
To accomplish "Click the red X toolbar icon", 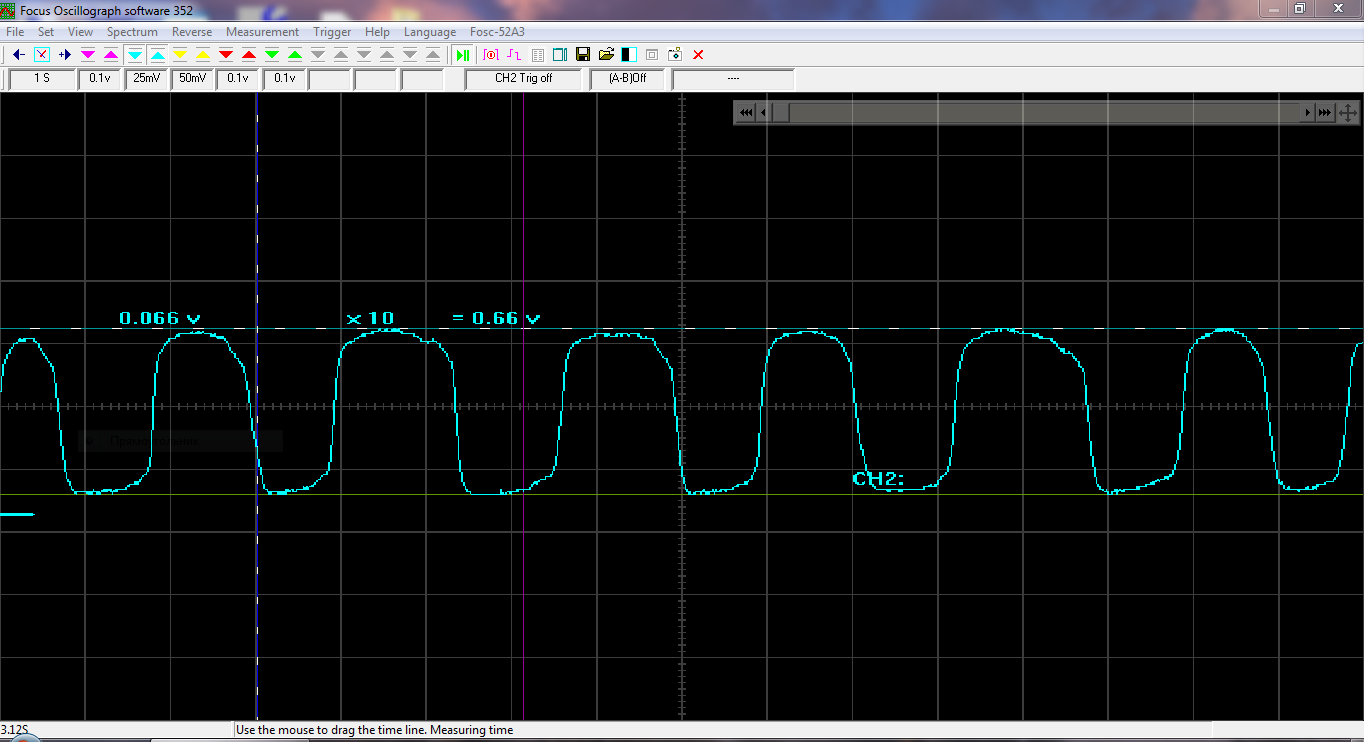I will click(x=698, y=55).
